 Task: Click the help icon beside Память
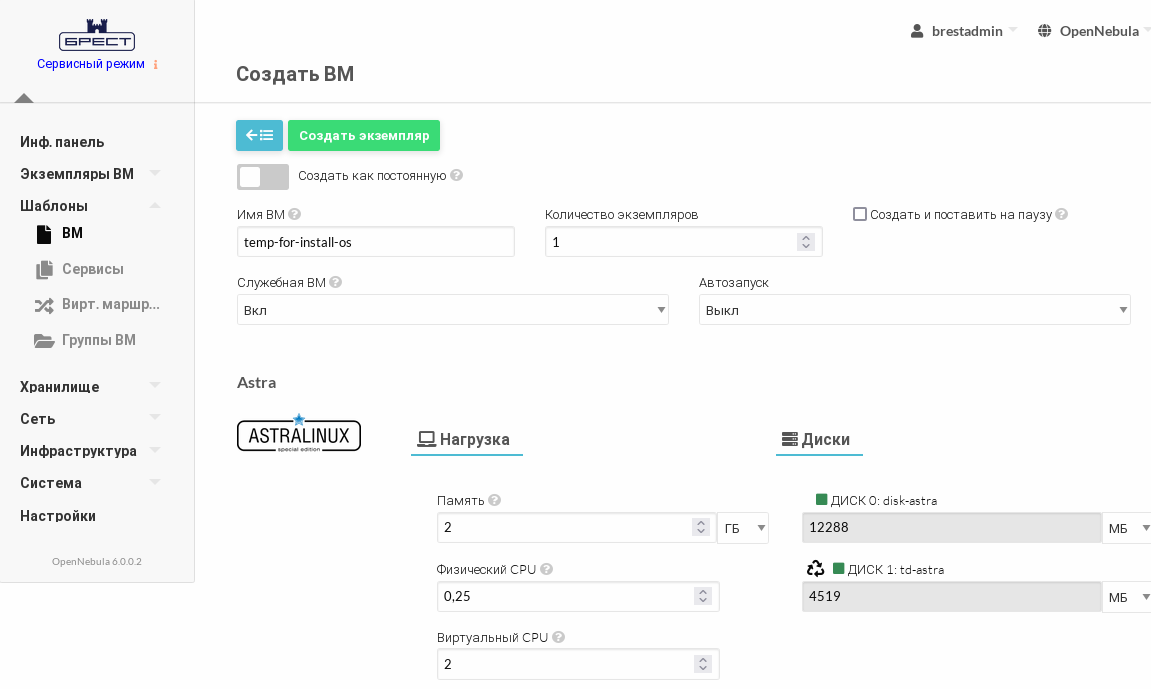click(494, 500)
